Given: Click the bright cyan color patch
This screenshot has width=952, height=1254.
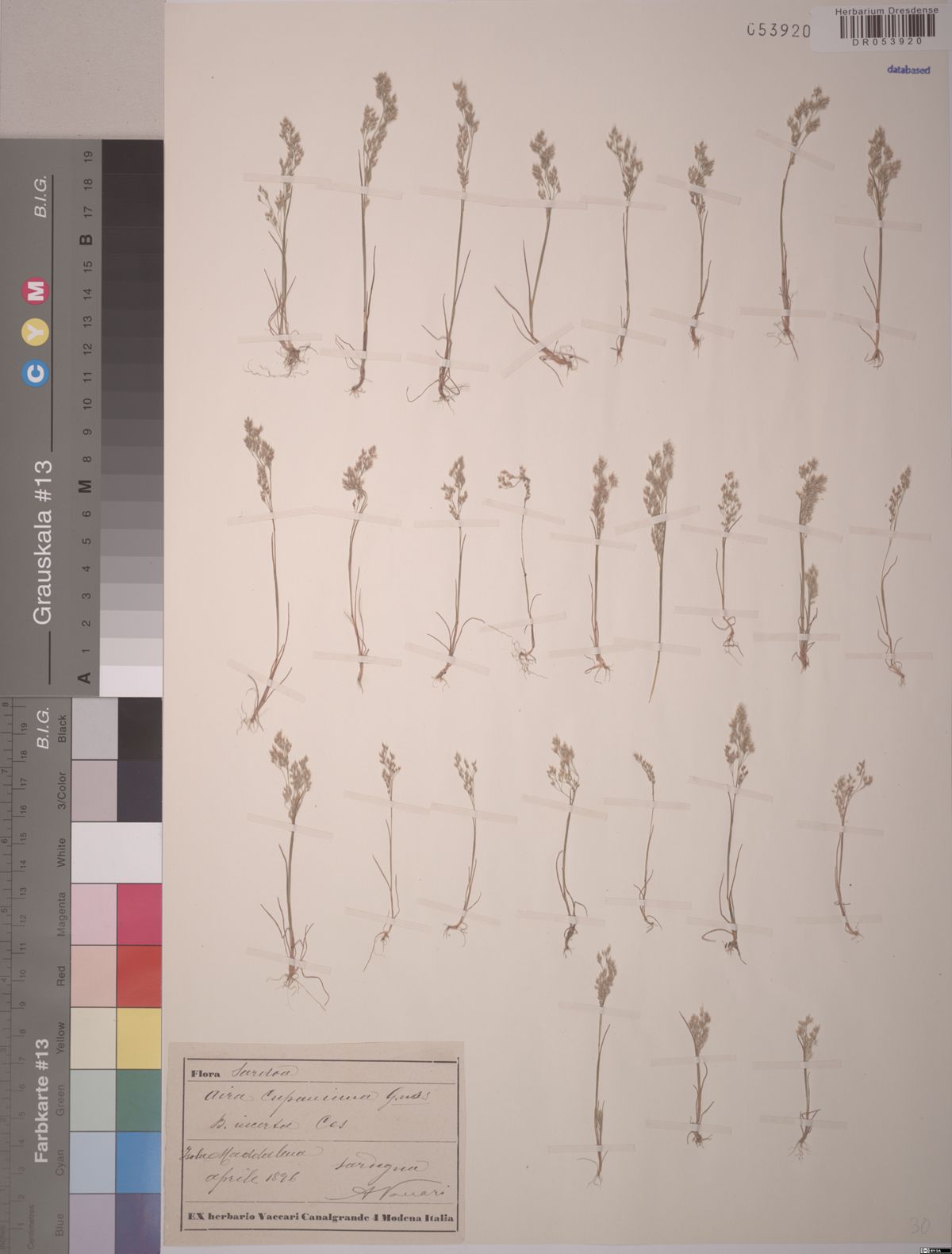Looking at the screenshot, I should click(139, 1161).
